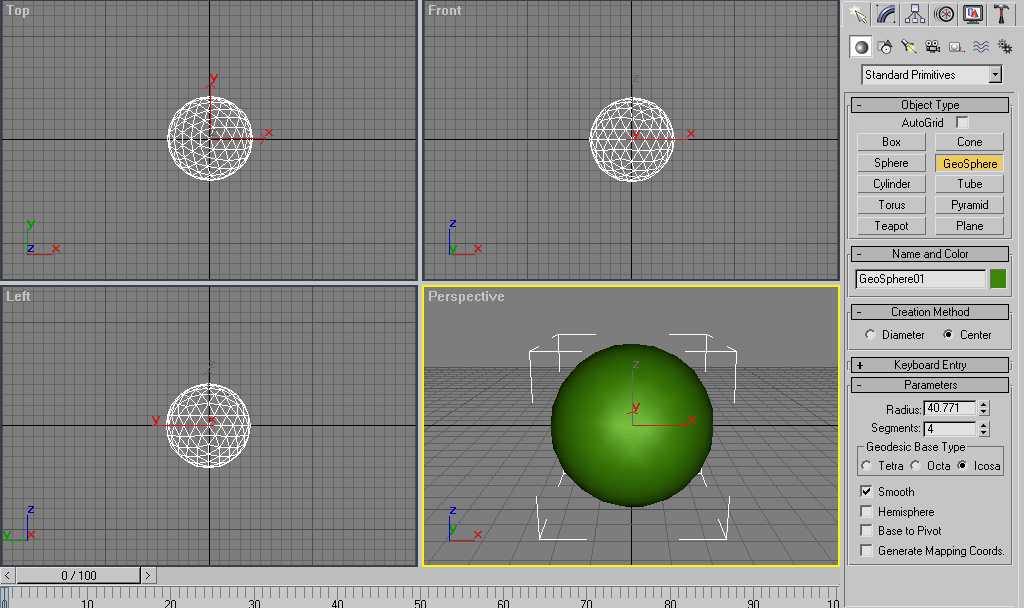The width and height of the screenshot is (1024, 608).
Task: Click the highlighted GeoSphere button
Action: tap(969, 163)
